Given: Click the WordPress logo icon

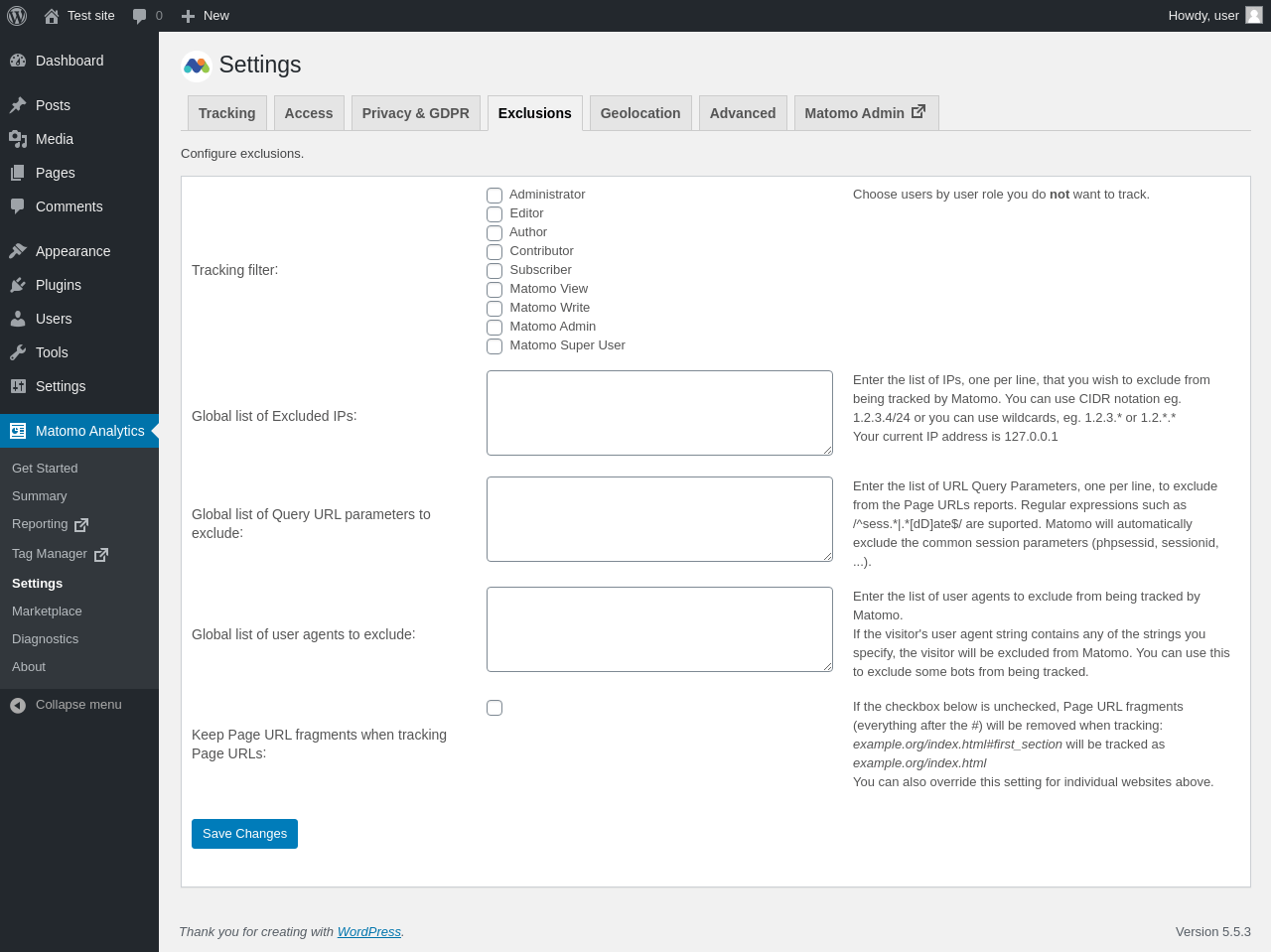Looking at the screenshot, I should [17, 16].
